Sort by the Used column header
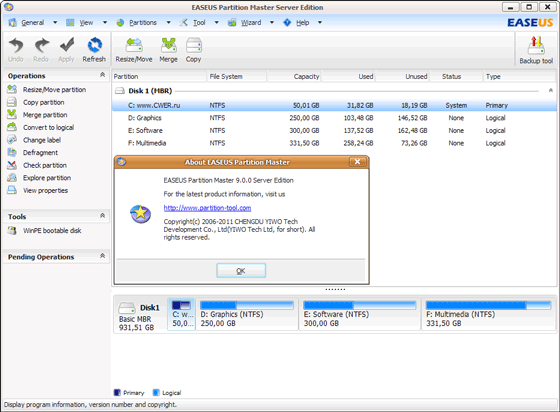This screenshot has height=412, width=560. 348,76
